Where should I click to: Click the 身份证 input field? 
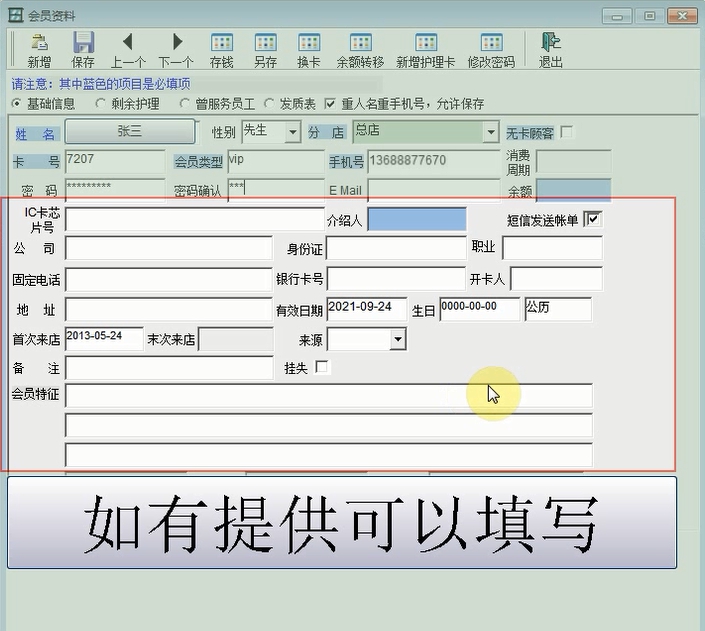[396, 248]
